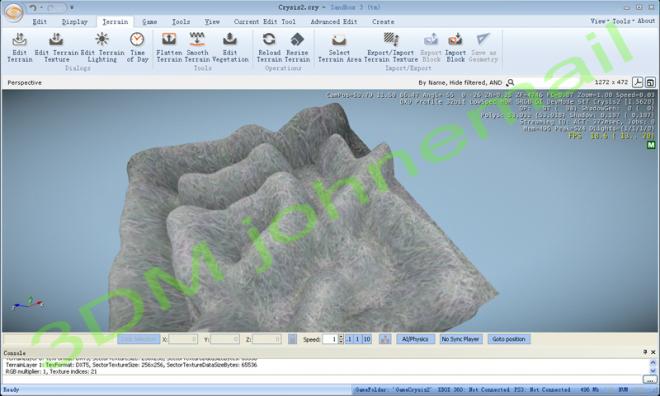Open the Time of Day dialog
Image resolution: width=660 pixels, height=396 pixels.
[x=137, y=48]
